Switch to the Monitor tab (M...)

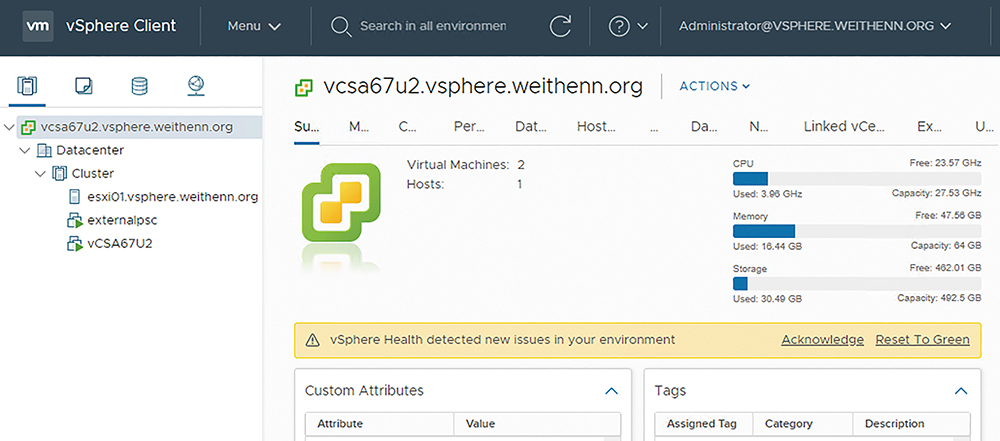click(359, 126)
